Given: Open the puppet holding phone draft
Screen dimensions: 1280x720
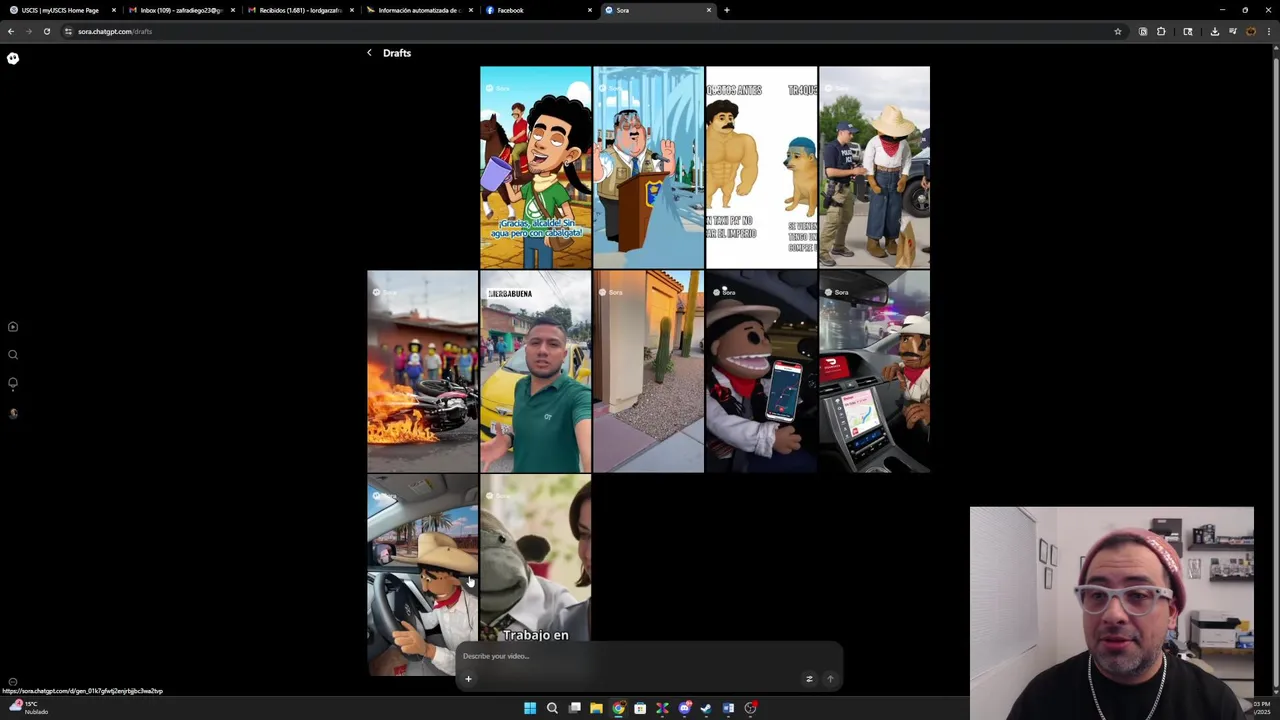Looking at the screenshot, I should [x=761, y=371].
